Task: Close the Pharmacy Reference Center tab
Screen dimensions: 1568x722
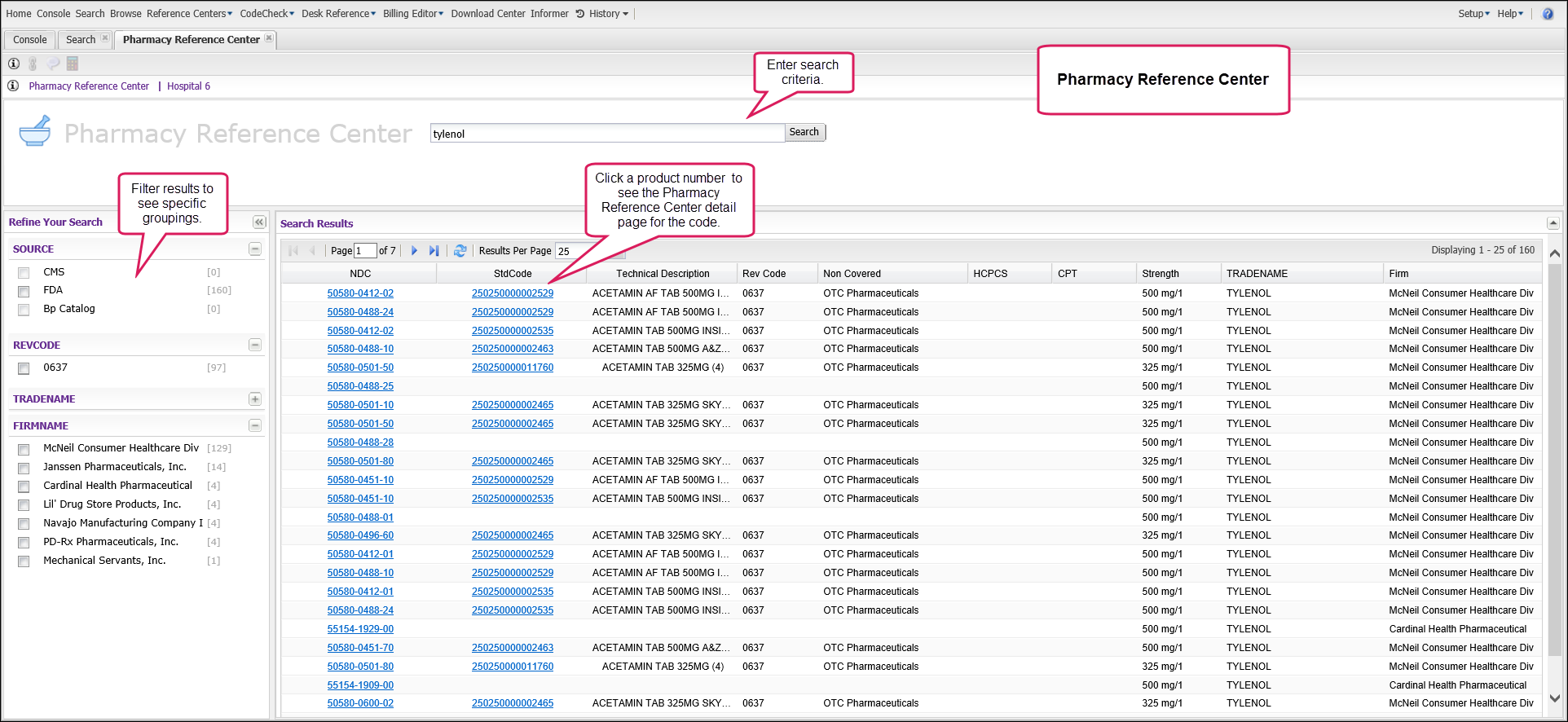Action: click(269, 38)
